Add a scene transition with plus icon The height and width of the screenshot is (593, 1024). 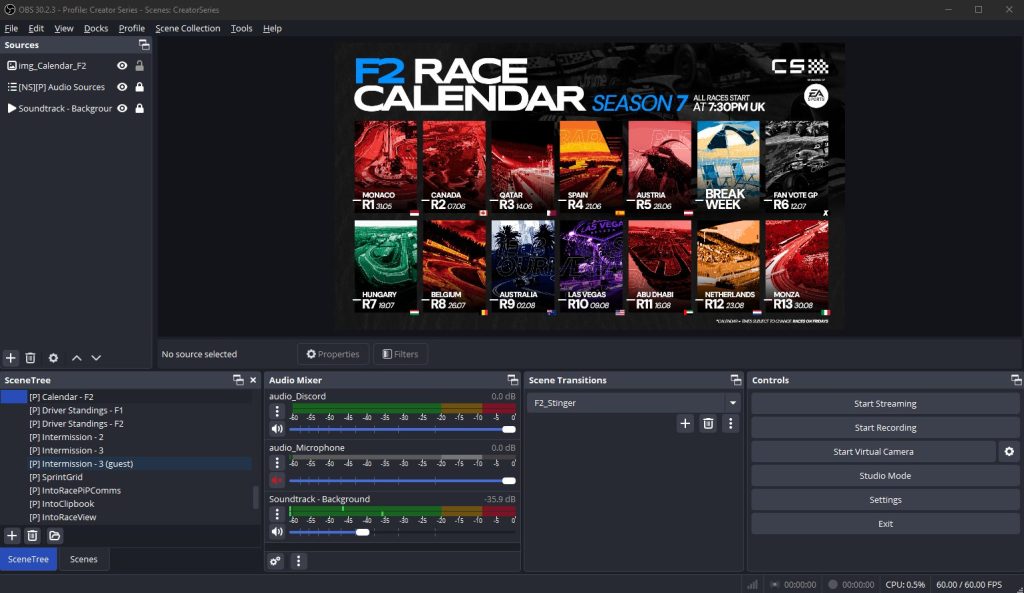685,424
